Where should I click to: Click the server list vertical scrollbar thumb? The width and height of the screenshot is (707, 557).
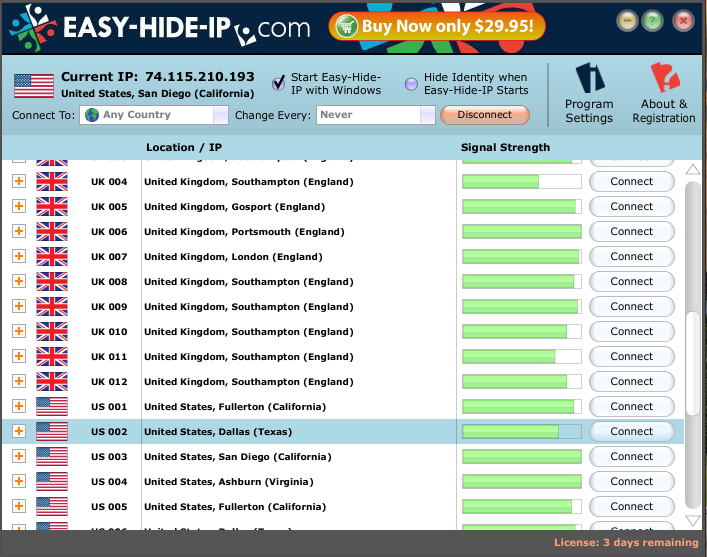(693, 363)
